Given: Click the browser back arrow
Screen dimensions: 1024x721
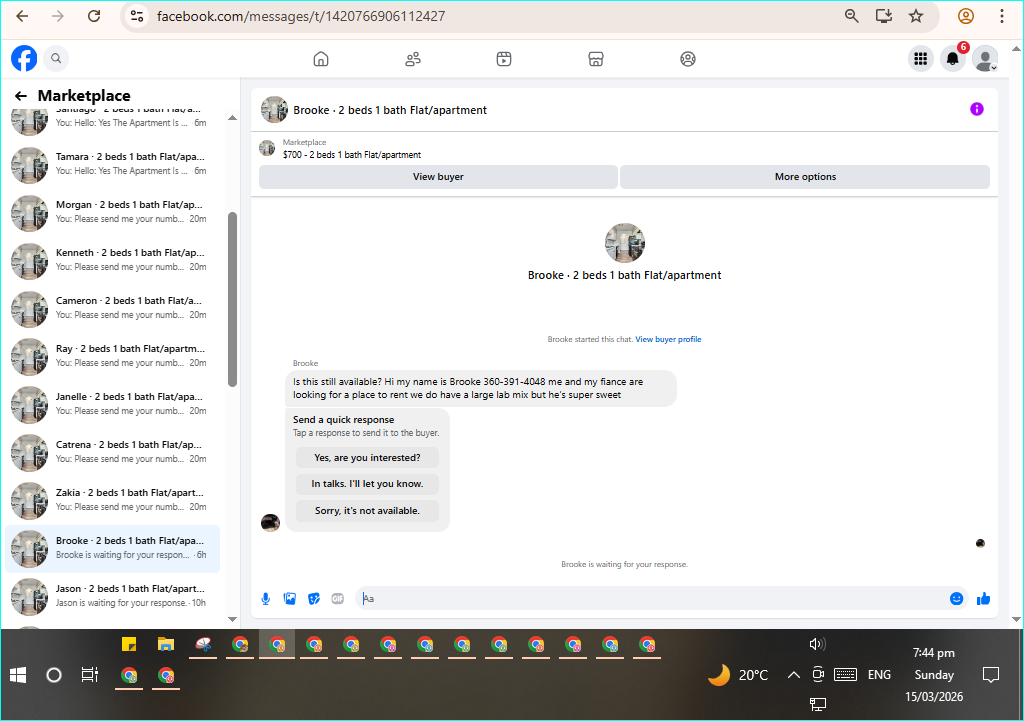Looking at the screenshot, I should tap(22, 16).
